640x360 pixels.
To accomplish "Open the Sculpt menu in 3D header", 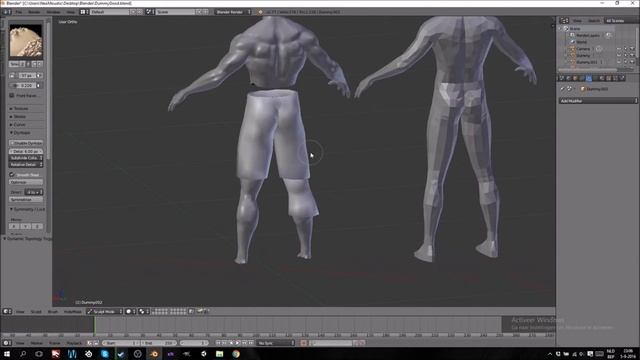I will click(x=36, y=311).
